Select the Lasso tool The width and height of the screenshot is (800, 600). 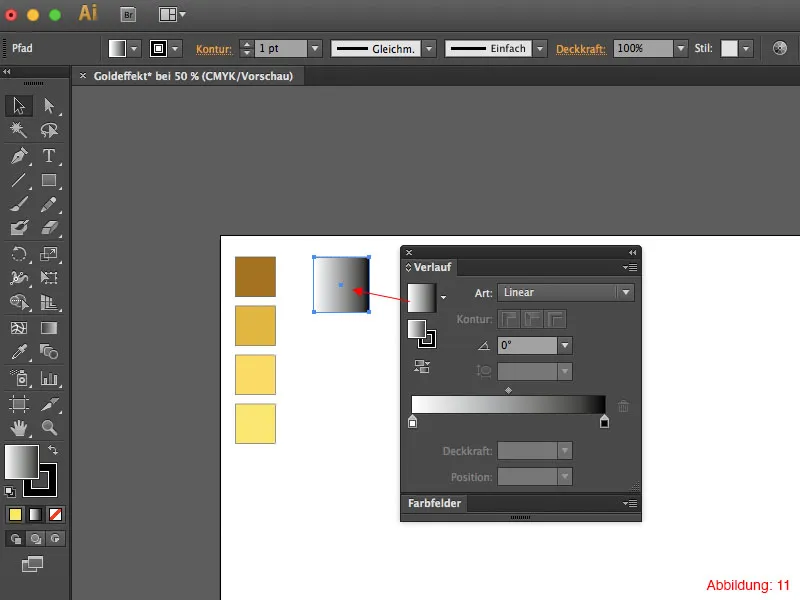coord(49,130)
